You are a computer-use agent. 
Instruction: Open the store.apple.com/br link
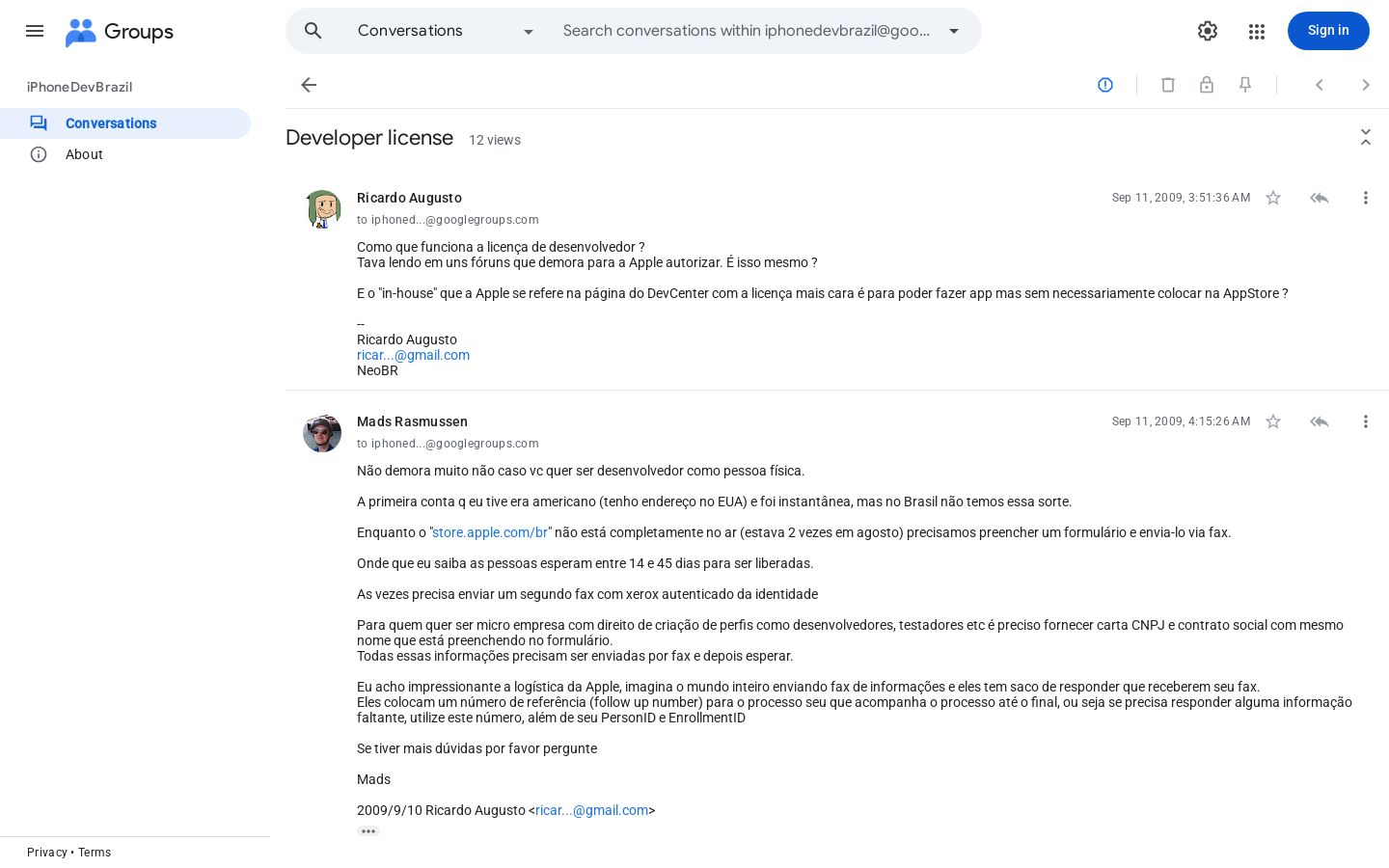click(x=490, y=532)
